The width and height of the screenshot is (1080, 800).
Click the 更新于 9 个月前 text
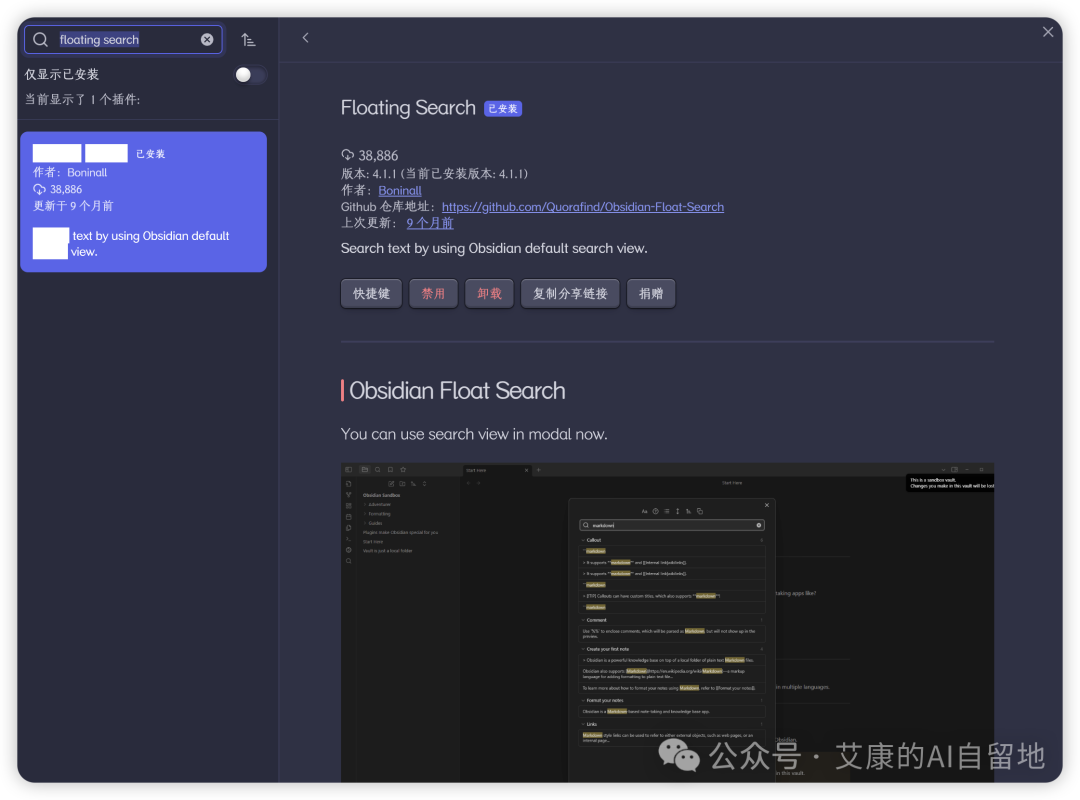tap(73, 206)
